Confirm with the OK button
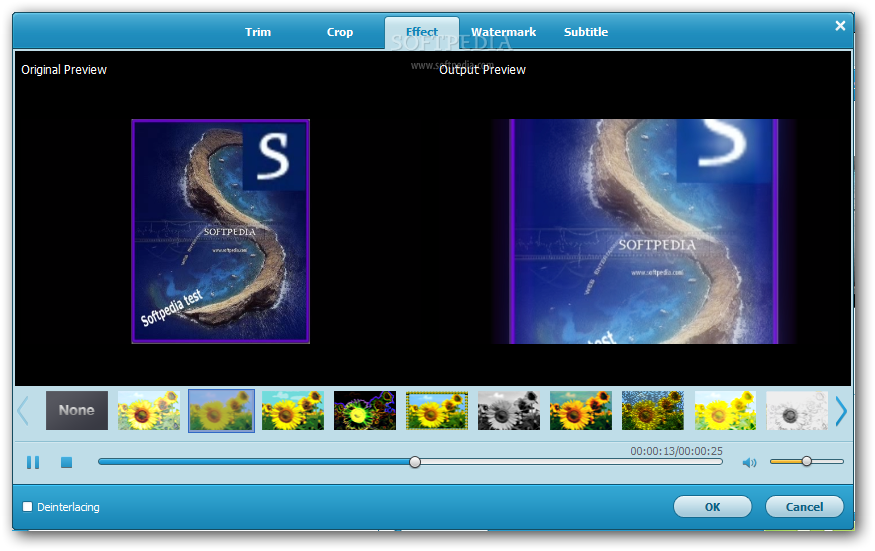This screenshot has width=875, height=551. pos(713,507)
